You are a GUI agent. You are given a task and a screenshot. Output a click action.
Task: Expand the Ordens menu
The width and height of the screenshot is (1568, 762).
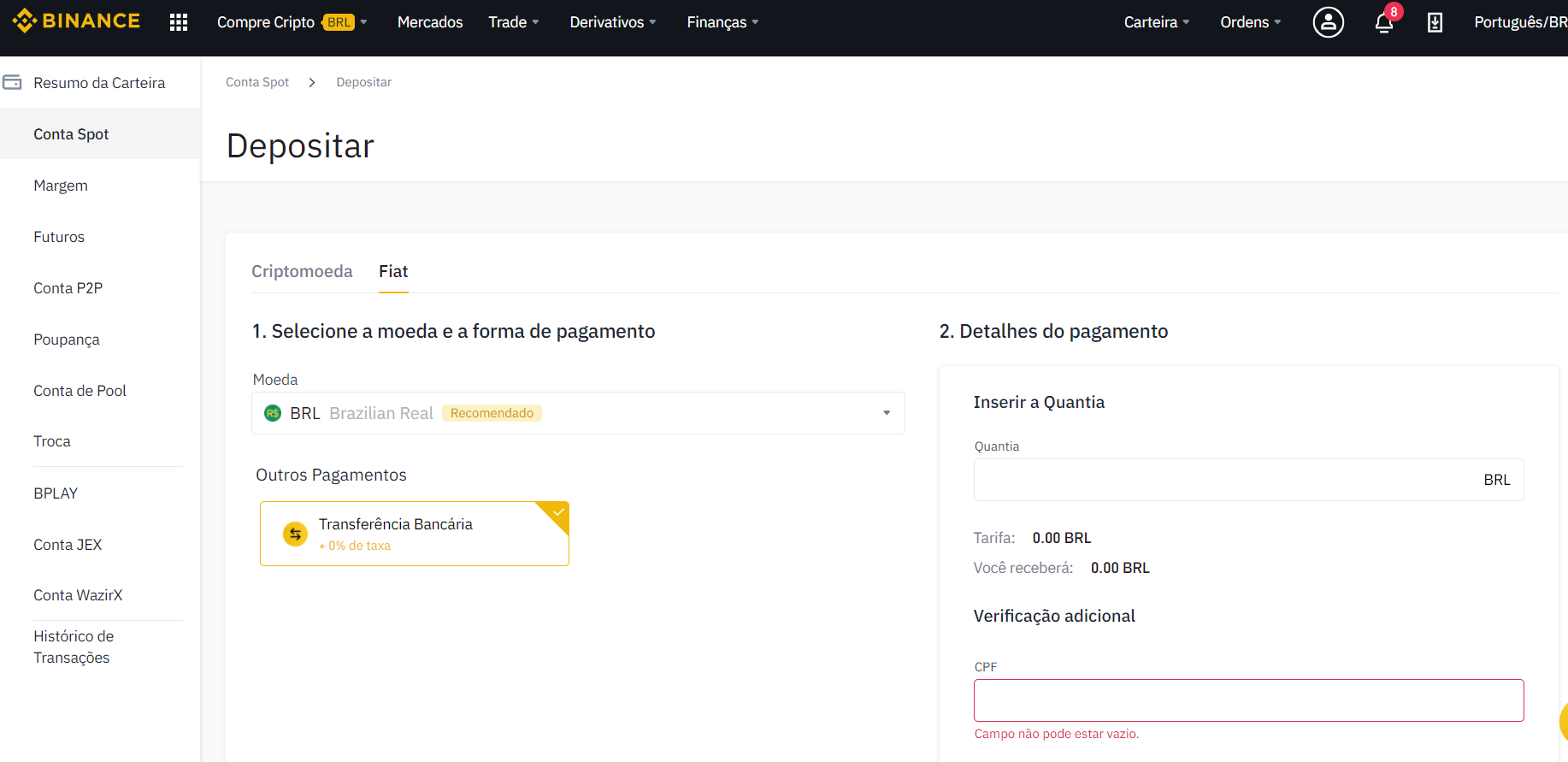(x=1250, y=22)
